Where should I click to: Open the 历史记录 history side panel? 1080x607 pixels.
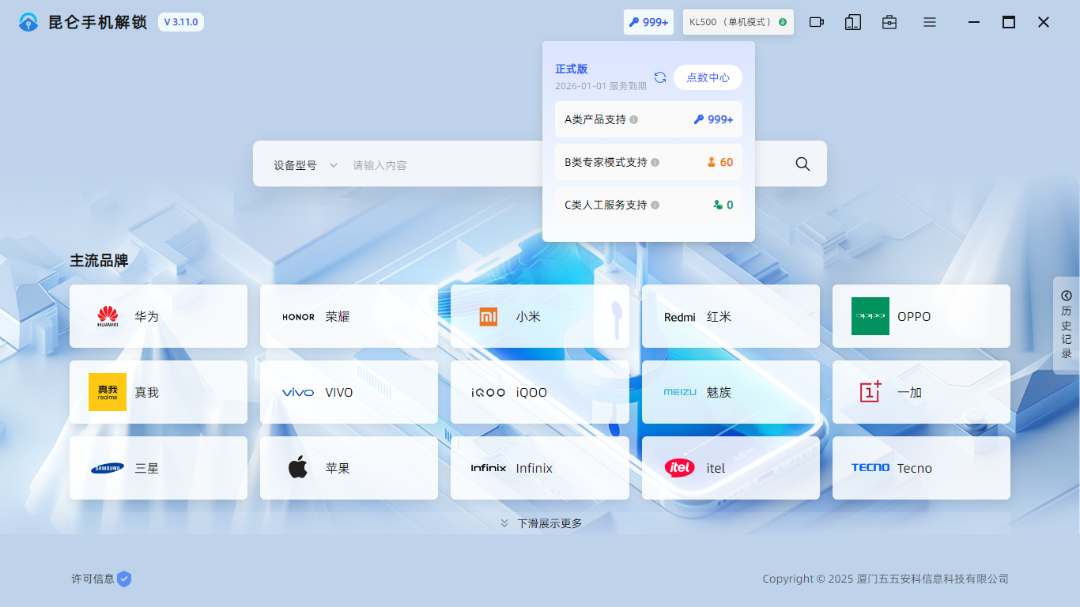[x=1066, y=325]
